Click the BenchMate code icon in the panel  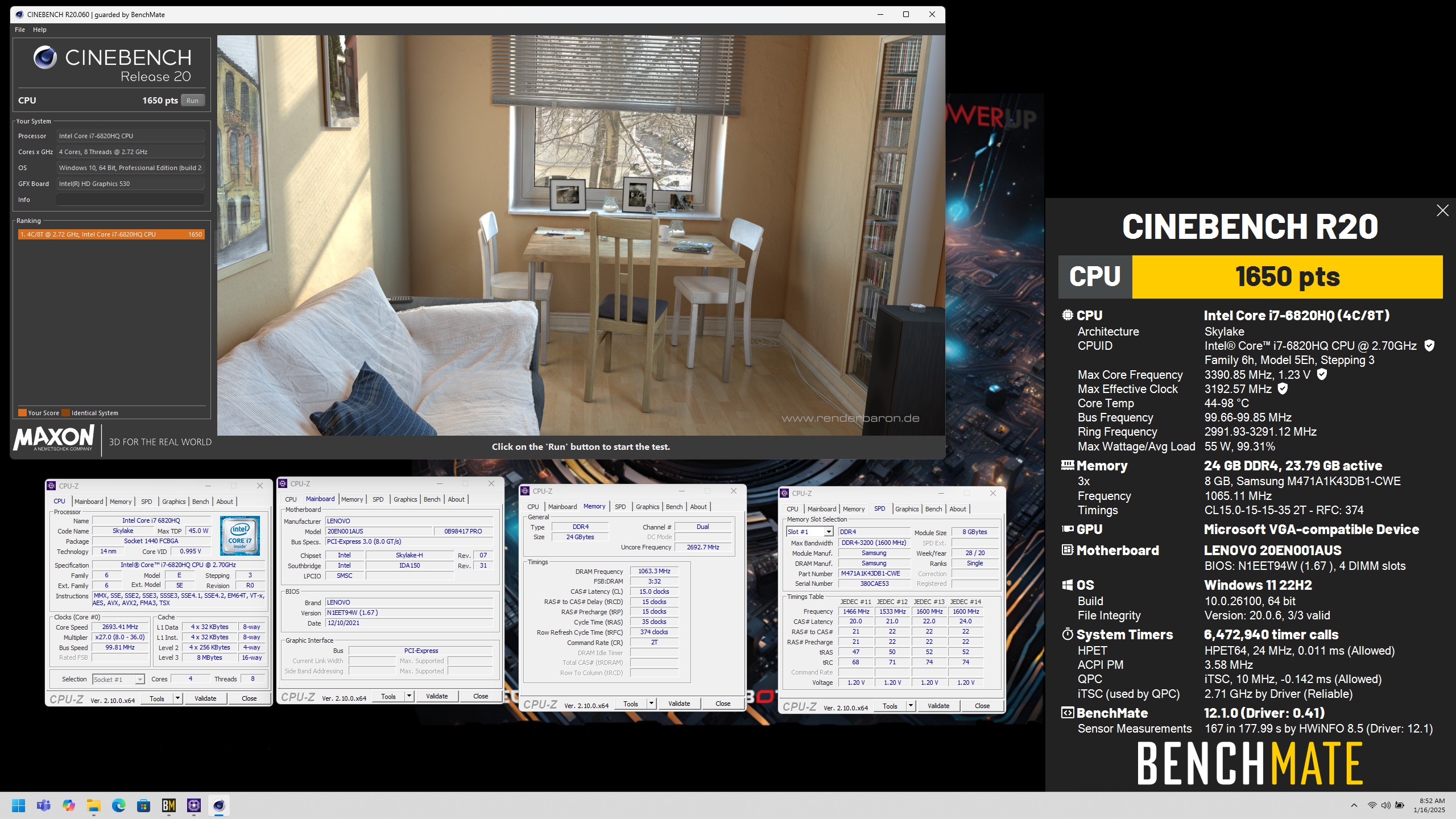(1068, 713)
